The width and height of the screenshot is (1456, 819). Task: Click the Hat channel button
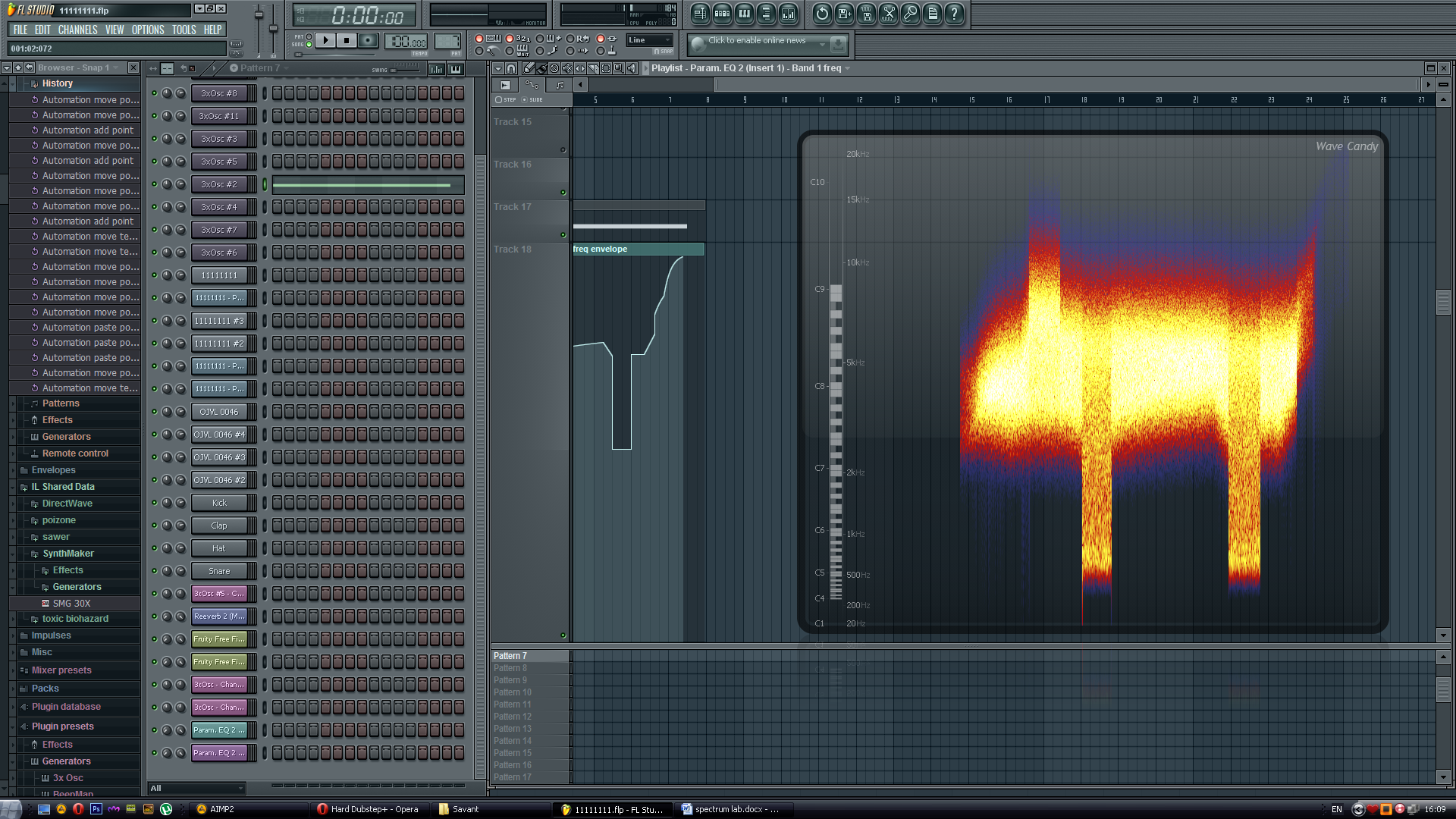(219, 548)
